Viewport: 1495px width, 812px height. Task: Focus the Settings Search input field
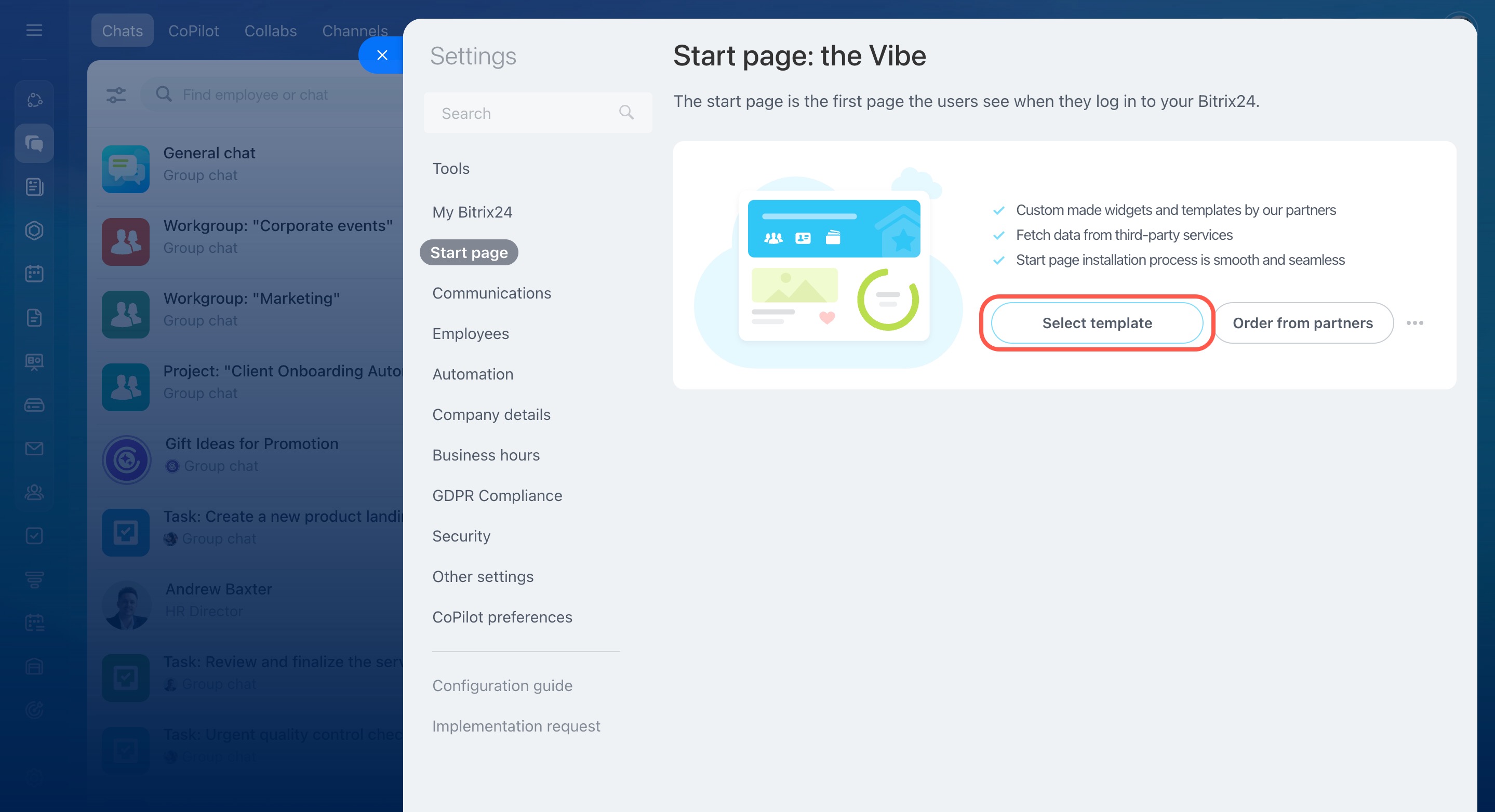[538, 113]
